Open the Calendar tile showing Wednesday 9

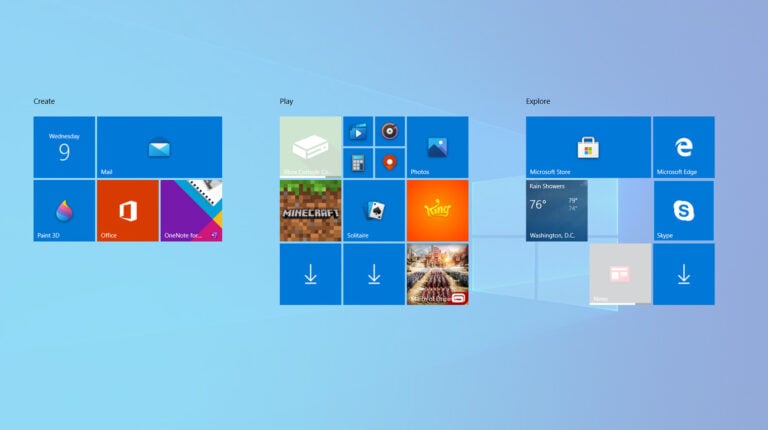(64, 147)
